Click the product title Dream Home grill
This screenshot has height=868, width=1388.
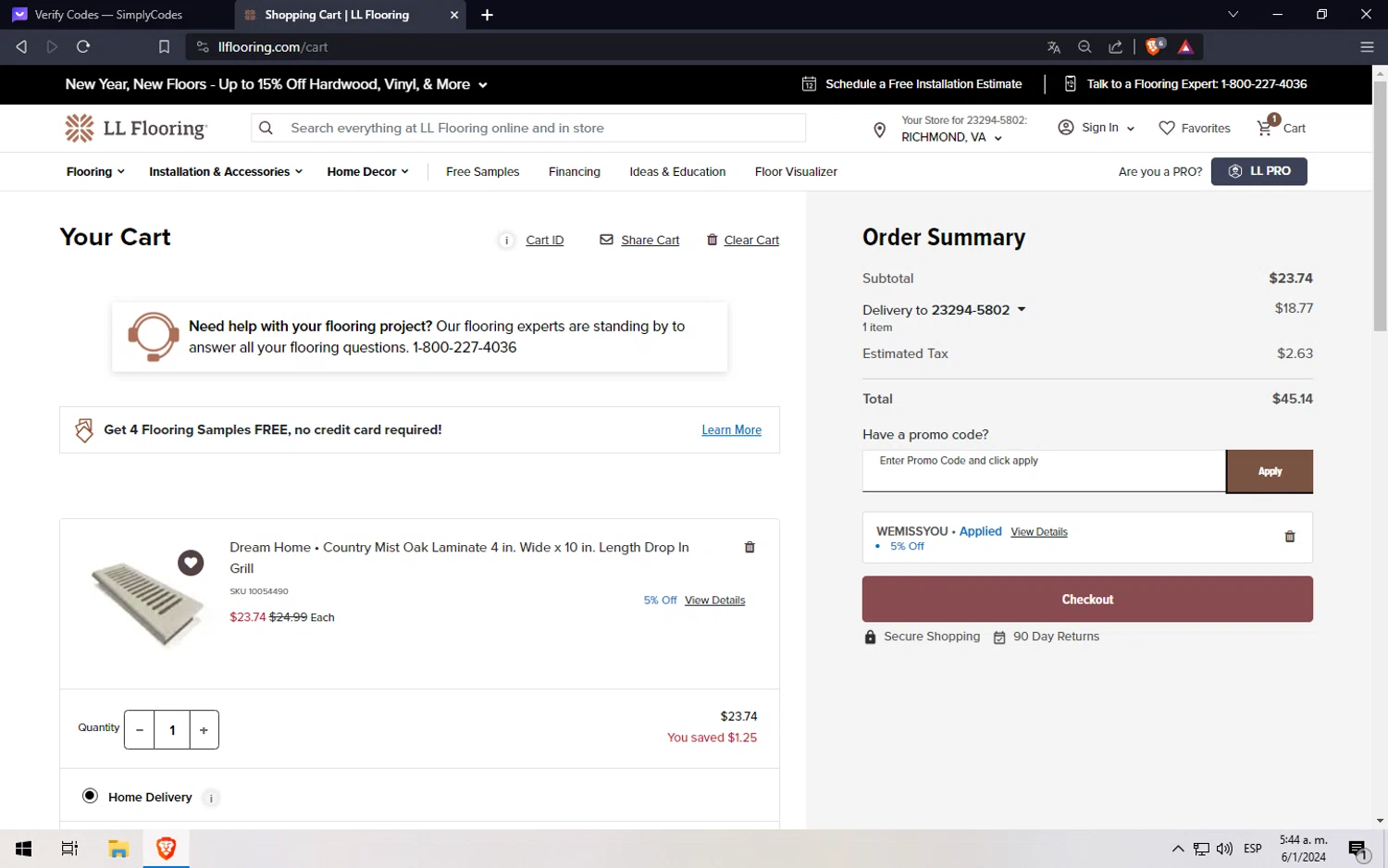tap(459, 558)
